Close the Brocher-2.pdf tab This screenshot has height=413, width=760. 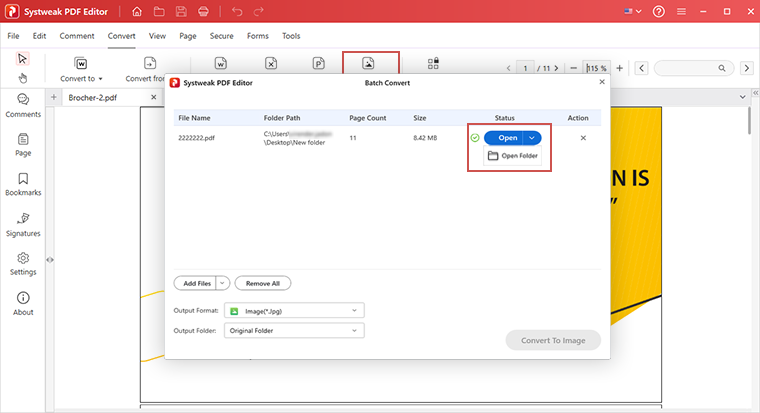coord(154,97)
